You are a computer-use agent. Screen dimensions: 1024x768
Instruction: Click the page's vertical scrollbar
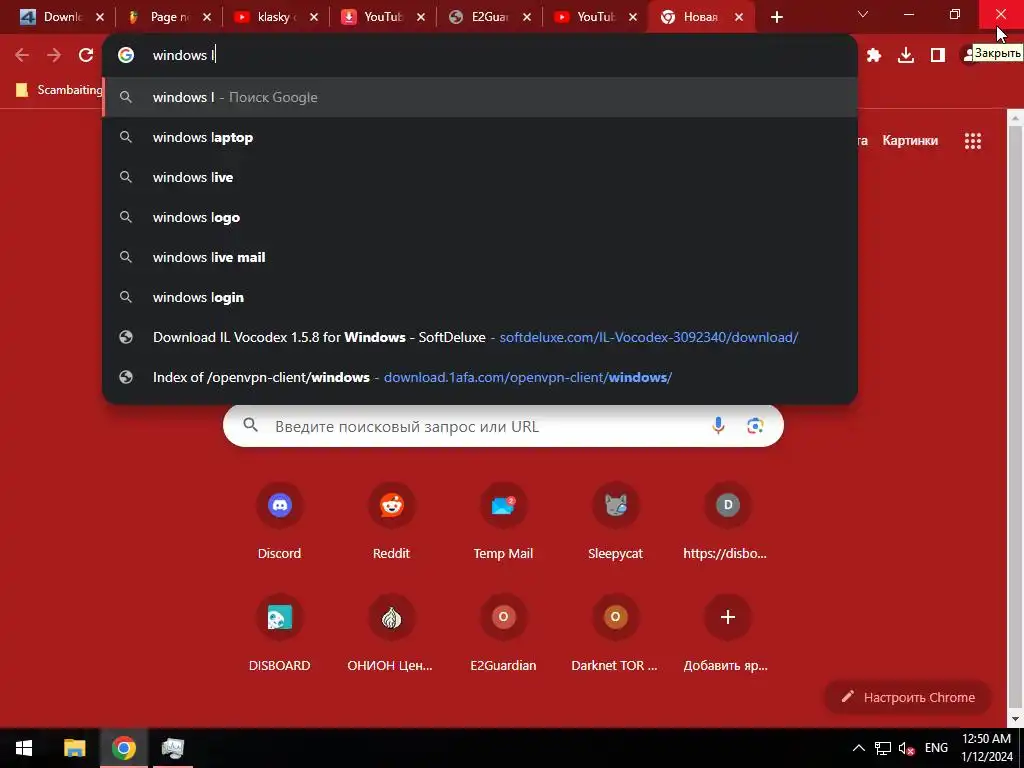point(1016,418)
